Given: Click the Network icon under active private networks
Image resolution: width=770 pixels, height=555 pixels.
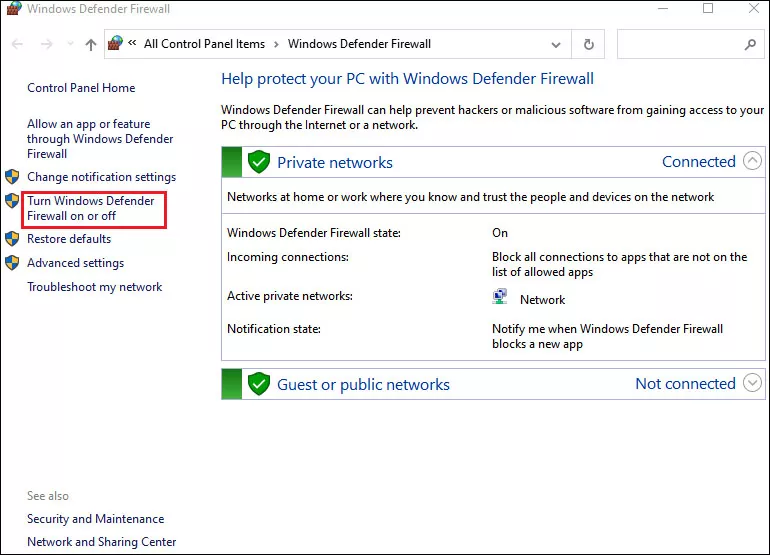Looking at the screenshot, I should pos(500,297).
